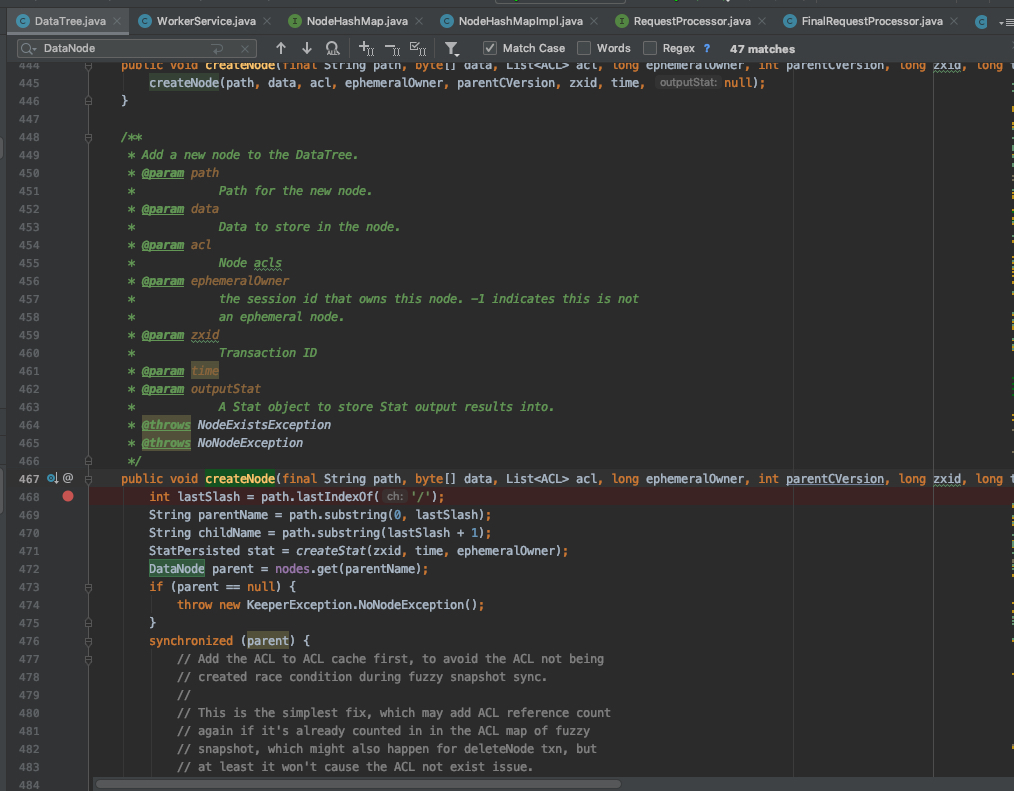This screenshot has height=791, width=1014.
Task: Open the search filter funnel options
Action: tap(451, 49)
